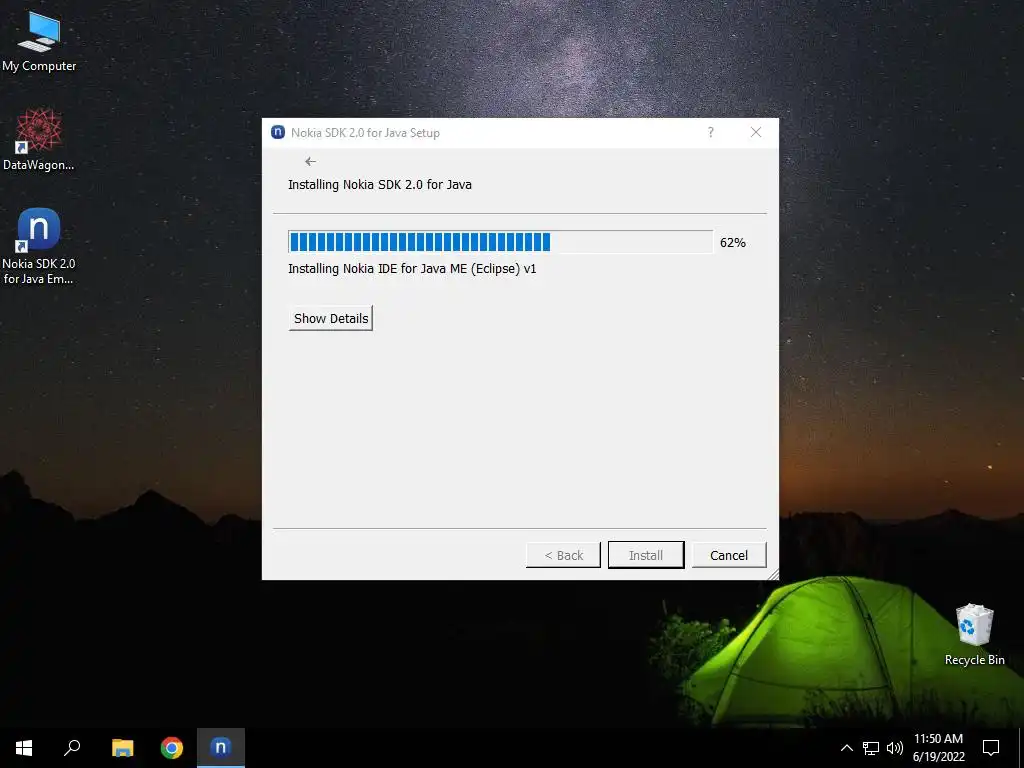Open the taskbar clock and date
The height and width of the screenshot is (768, 1024).
click(938, 748)
